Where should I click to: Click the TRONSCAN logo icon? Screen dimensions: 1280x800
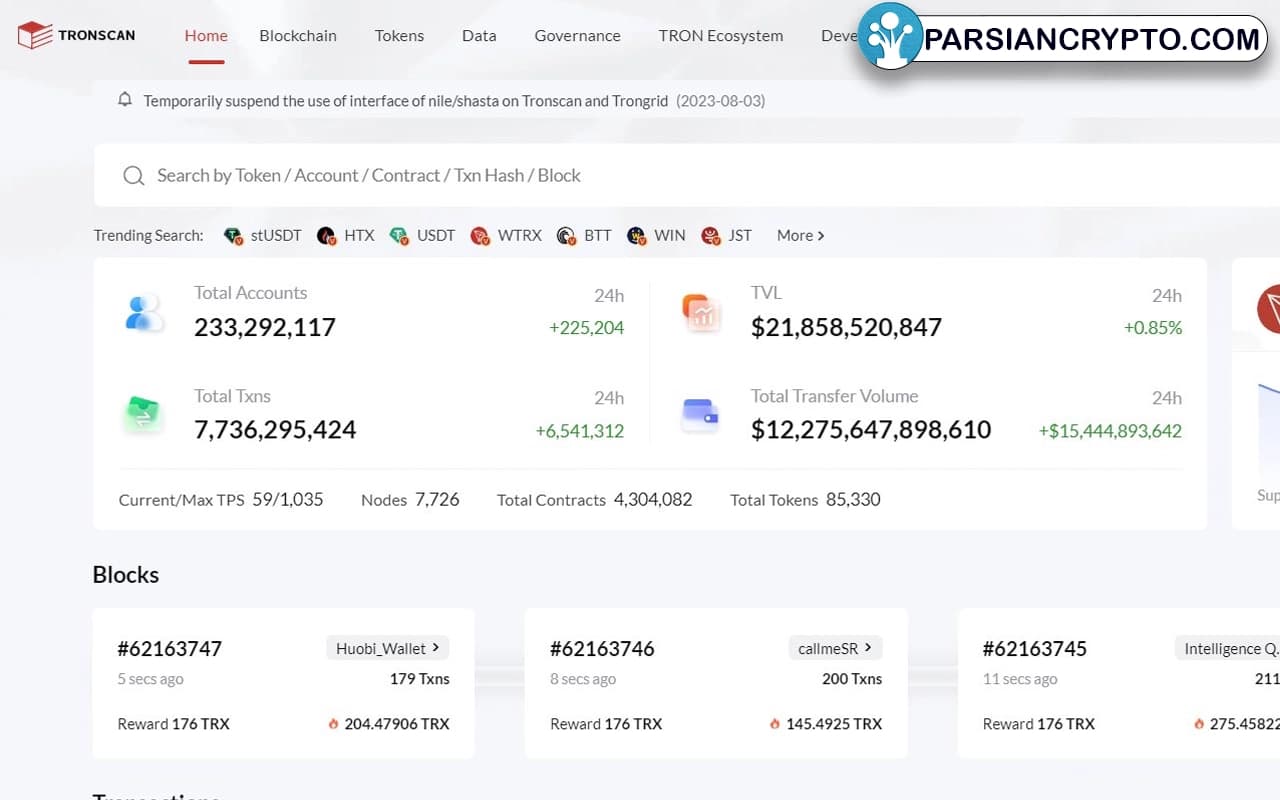(35, 36)
